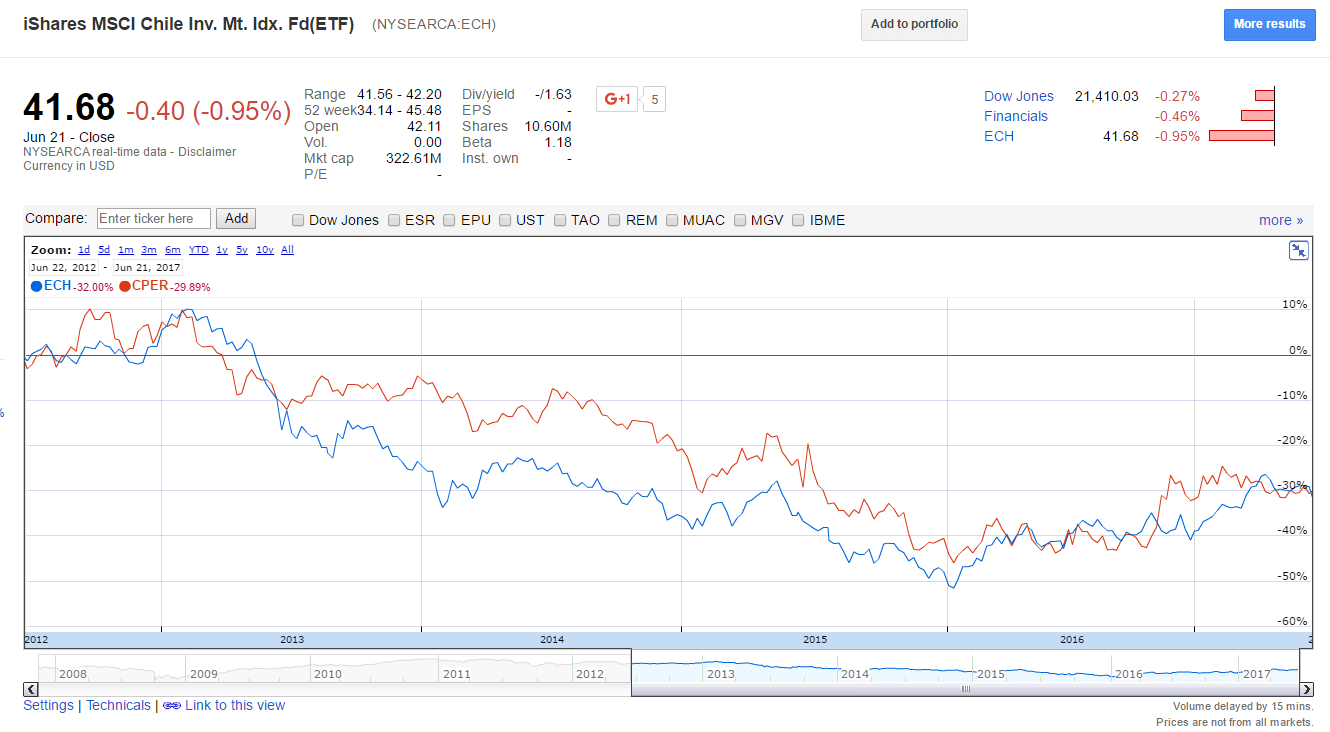Choose the YTD zoom range
The width and height of the screenshot is (1330, 732).
(x=199, y=250)
